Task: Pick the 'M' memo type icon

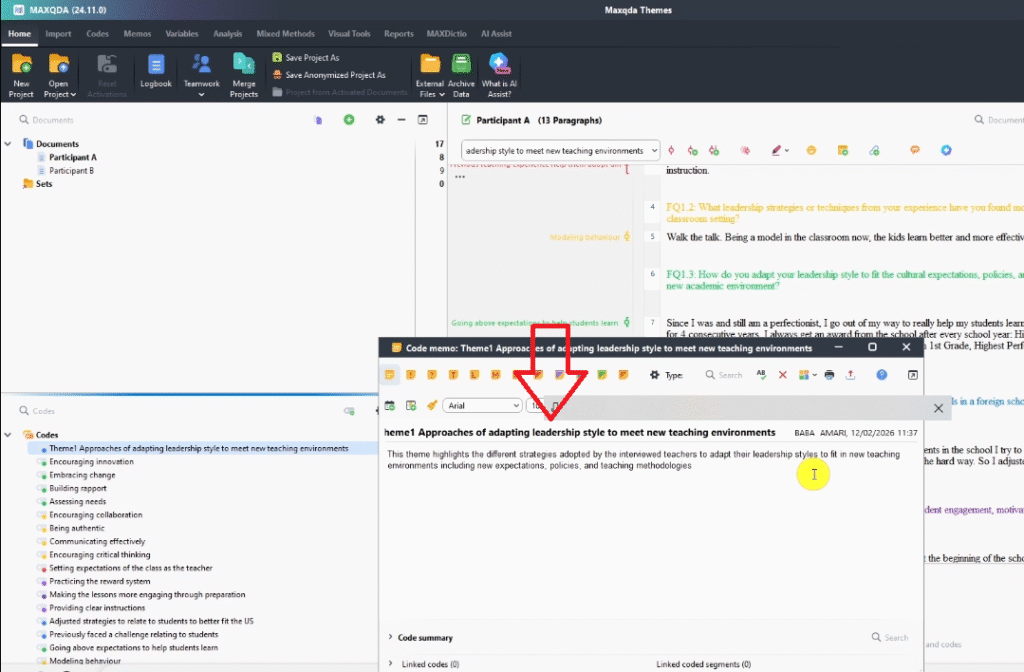Action: coord(496,375)
